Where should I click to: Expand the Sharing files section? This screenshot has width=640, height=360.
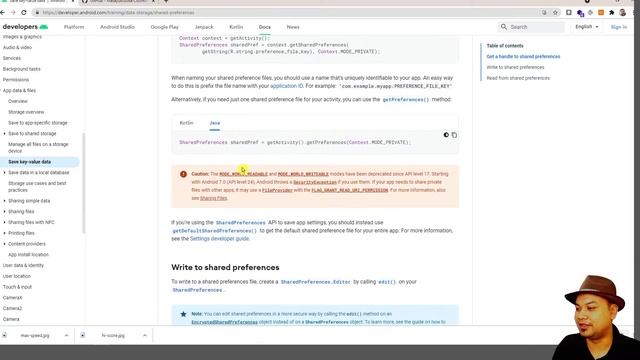tap(4, 211)
